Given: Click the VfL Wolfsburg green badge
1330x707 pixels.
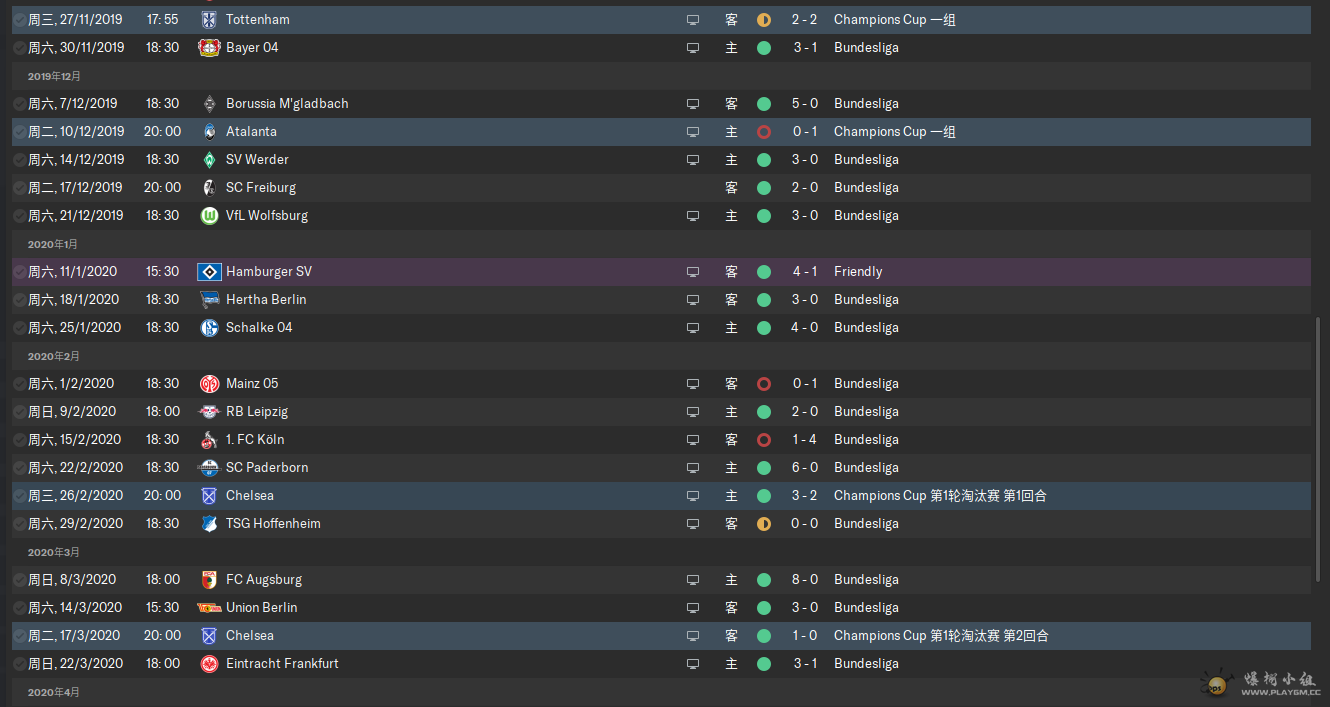Looking at the screenshot, I should point(209,215).
